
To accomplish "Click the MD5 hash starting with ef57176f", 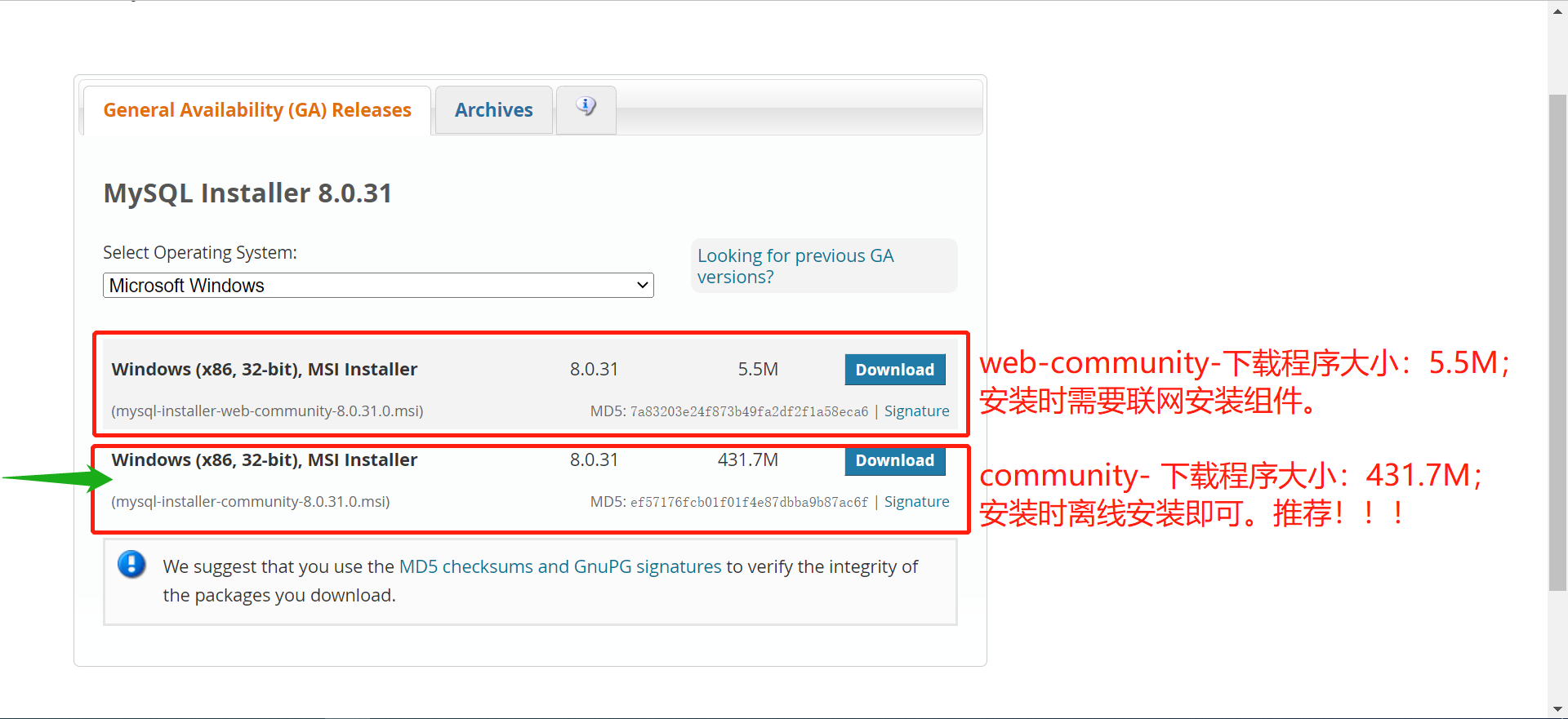I will [x=749, y=503].
